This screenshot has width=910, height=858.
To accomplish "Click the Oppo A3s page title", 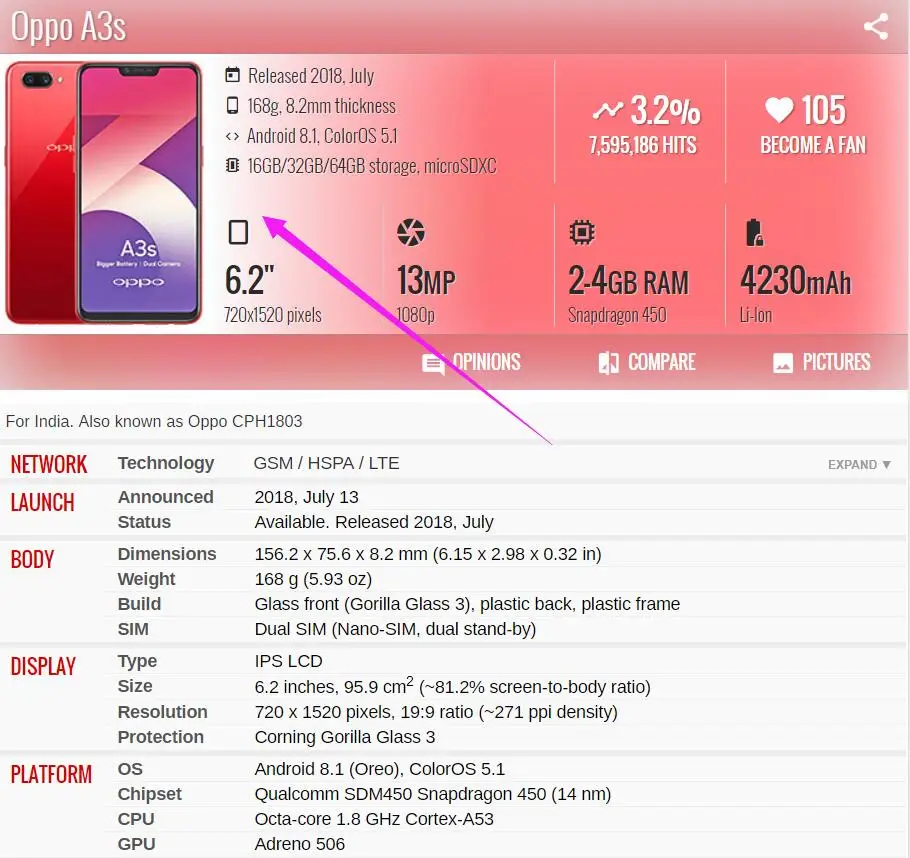I will (68, 27).
